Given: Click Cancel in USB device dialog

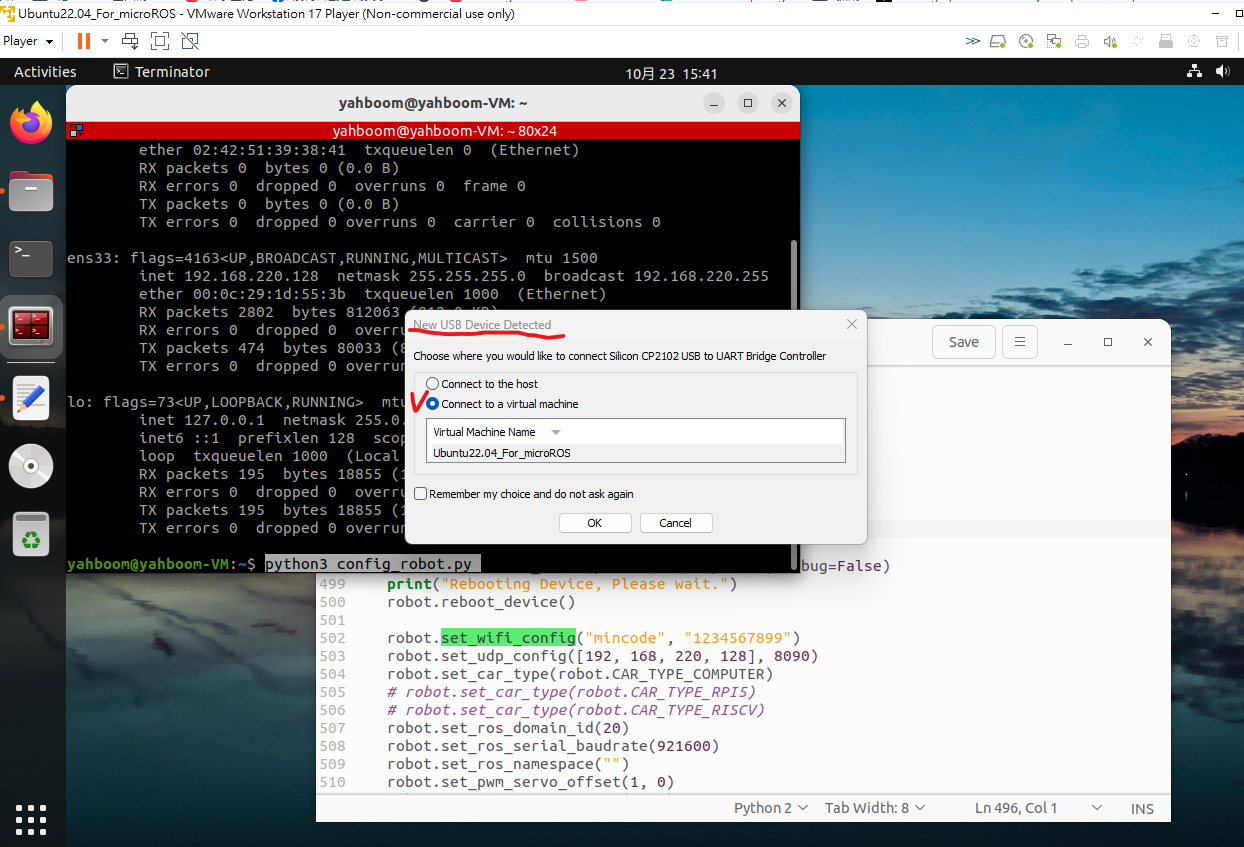Looking at the screenshot, I should click(675, 523).
